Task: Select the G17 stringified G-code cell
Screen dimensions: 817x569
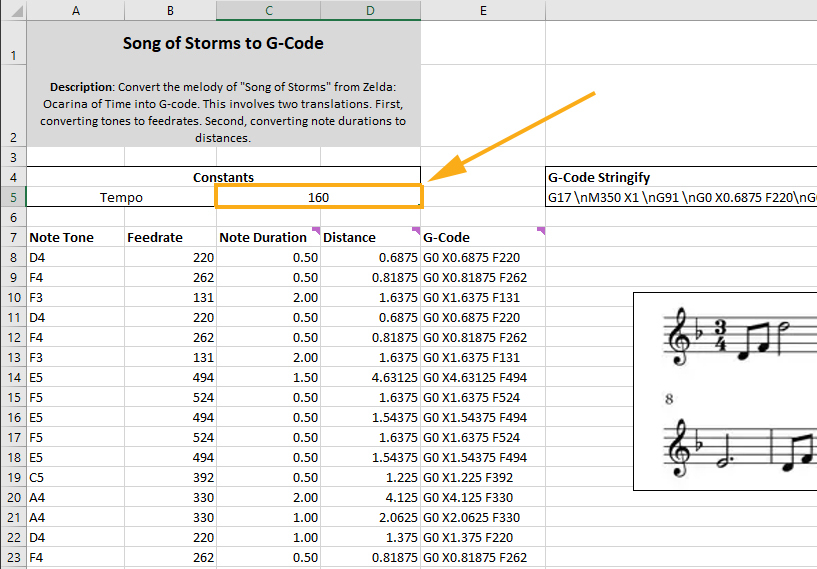Action: point(681,197)
